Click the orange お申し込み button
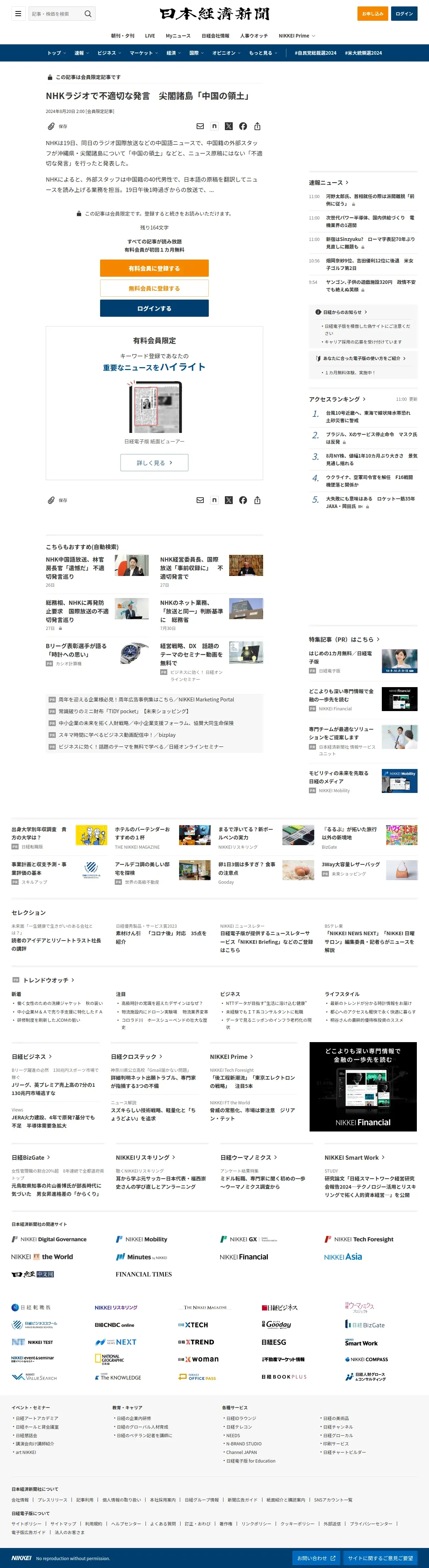This screenshot has width=429, height=1568. tap(373, 13)
